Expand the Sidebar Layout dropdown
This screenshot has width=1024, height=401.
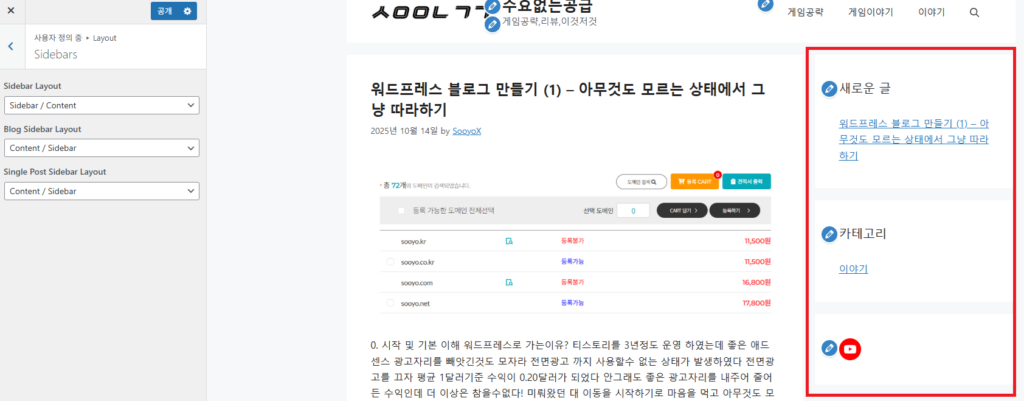pos(101,105)
